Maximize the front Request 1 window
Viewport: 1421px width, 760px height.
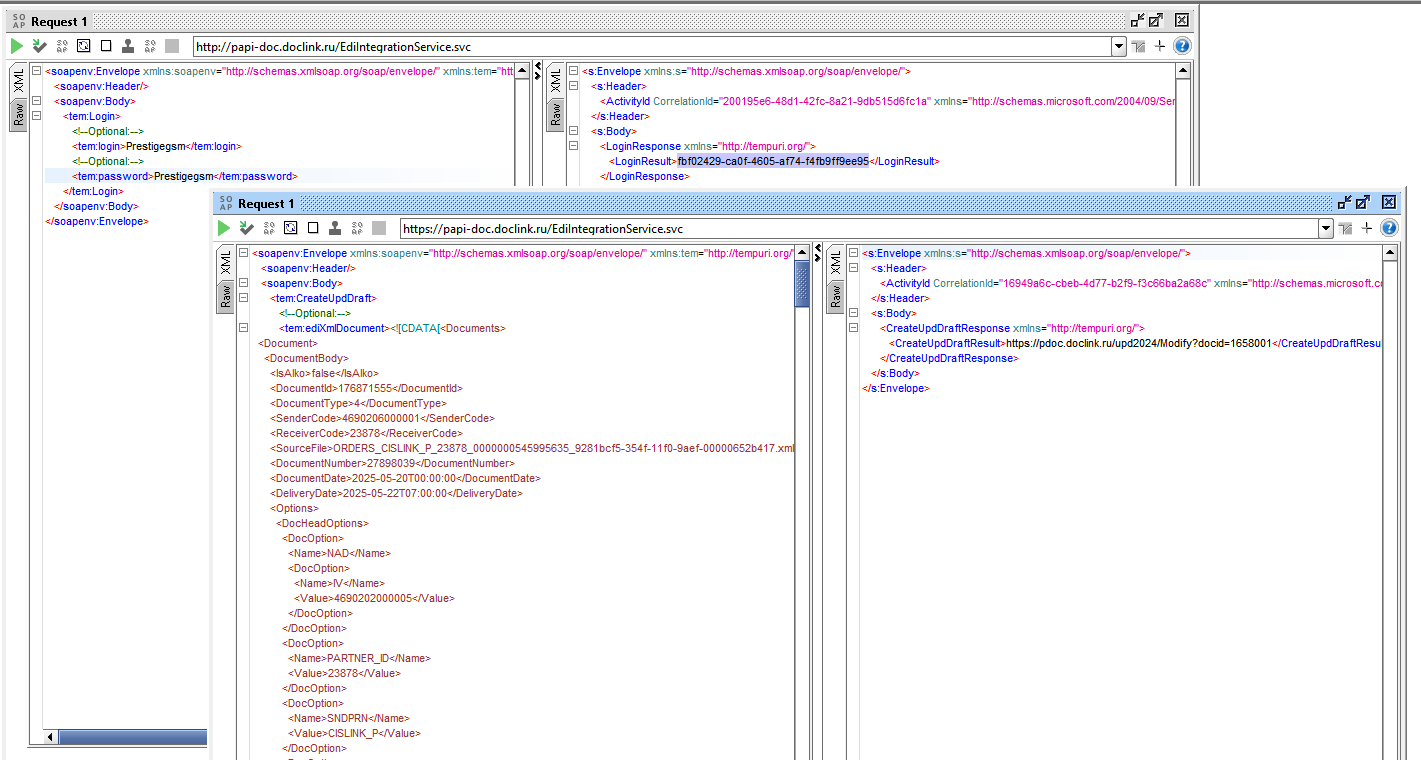(1362, 202)
